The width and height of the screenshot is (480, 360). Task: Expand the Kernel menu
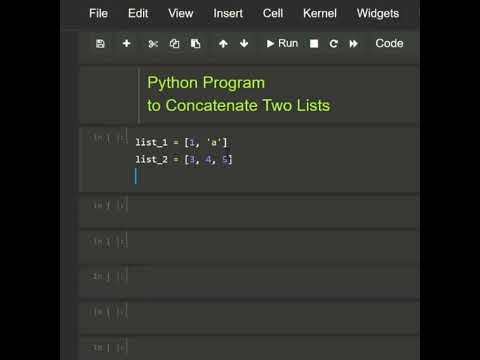click(x=320, y=13)
